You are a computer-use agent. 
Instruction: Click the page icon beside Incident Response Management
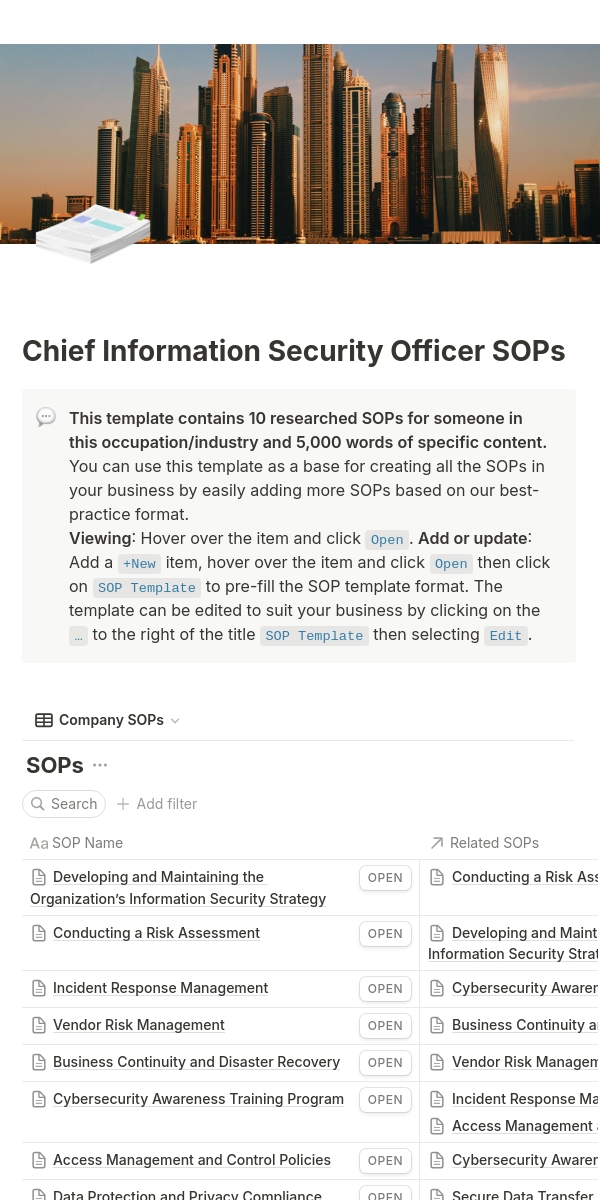point(39,988)
